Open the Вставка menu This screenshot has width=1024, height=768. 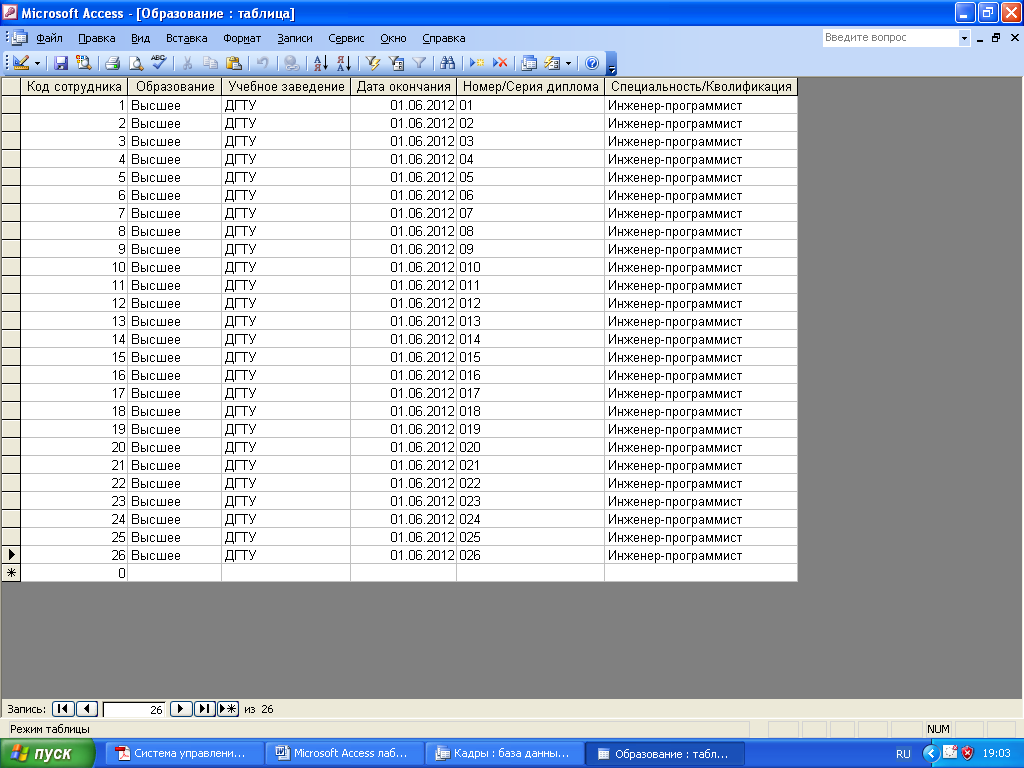[x=186, y=39]
